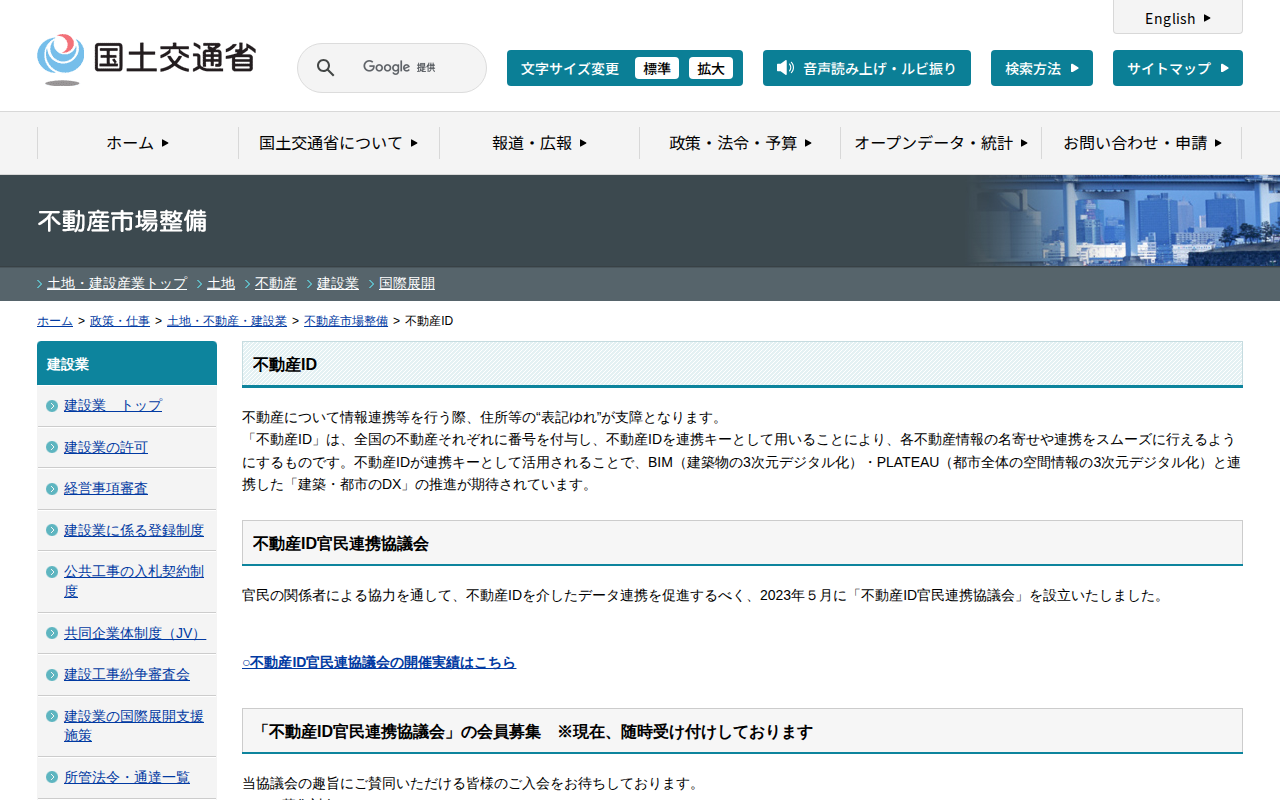Expand the 国土交通省について menu

(338, 143)
